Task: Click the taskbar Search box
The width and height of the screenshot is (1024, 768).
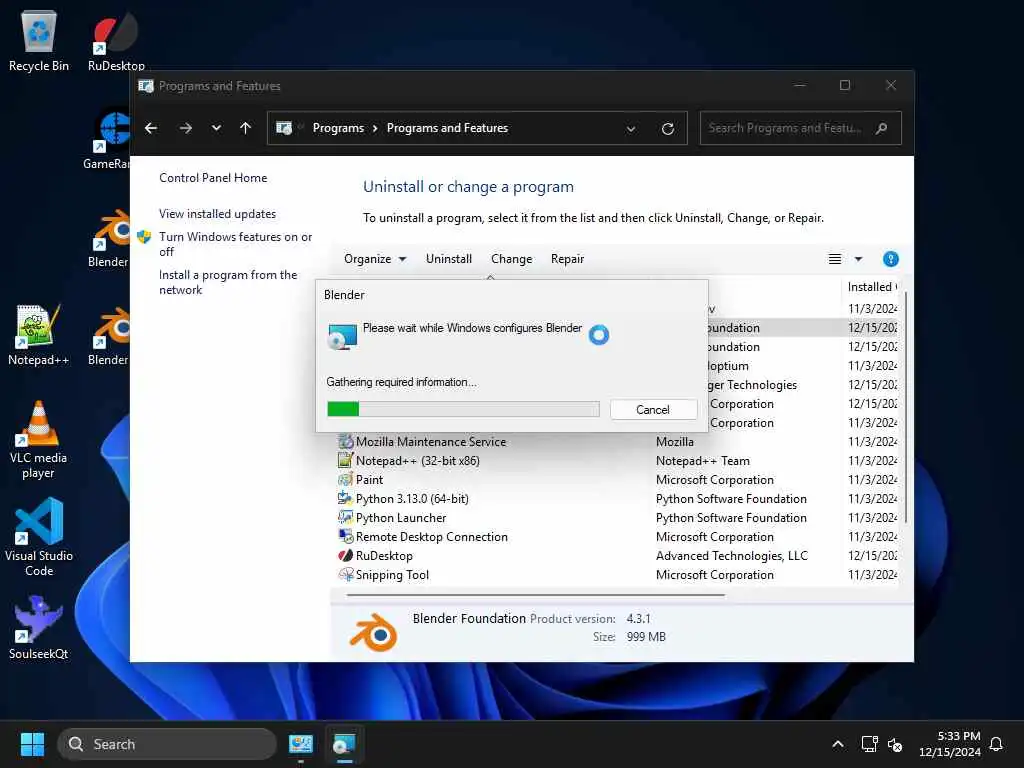Action: click(167, 744)
